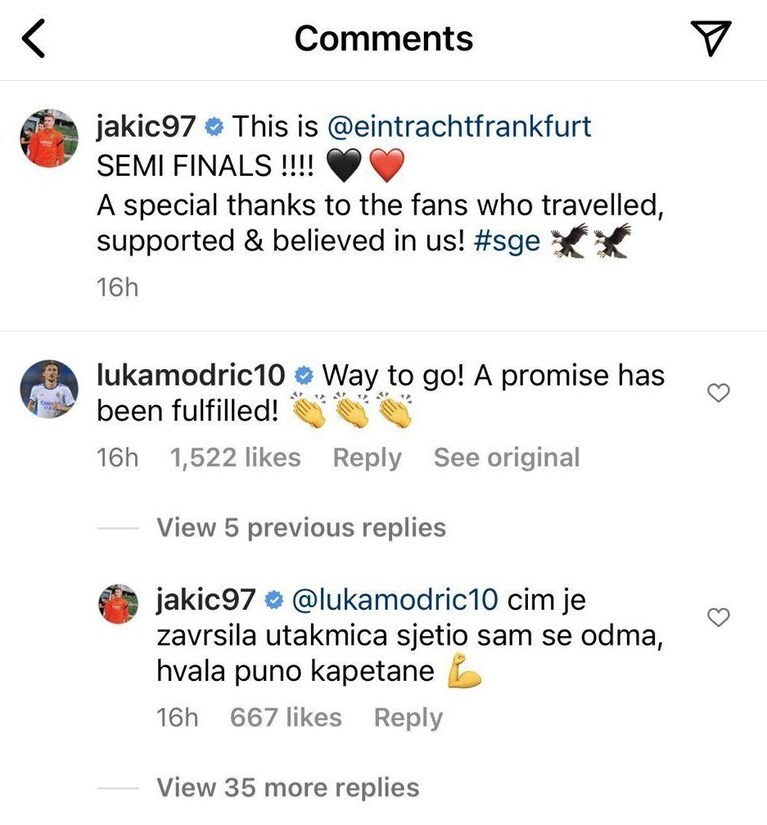Reply to jakic97's reply comment
Image resolution: width=767 pixels, height=825 pixels.
408,718
